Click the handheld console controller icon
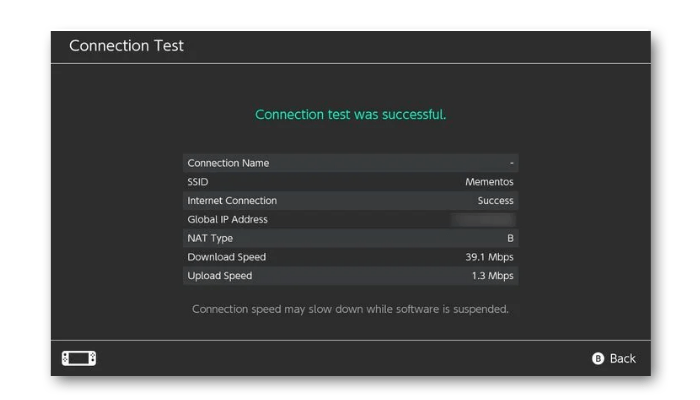Image resolution: width=700 pixels, height=400 pixels. 79,358
